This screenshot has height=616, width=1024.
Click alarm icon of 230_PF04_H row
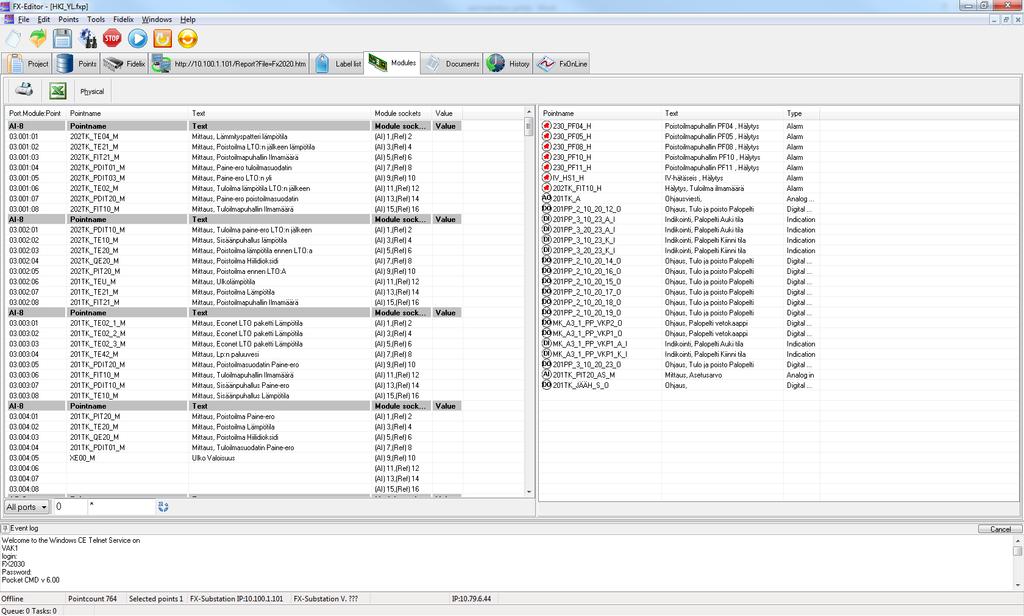(547, 126)
